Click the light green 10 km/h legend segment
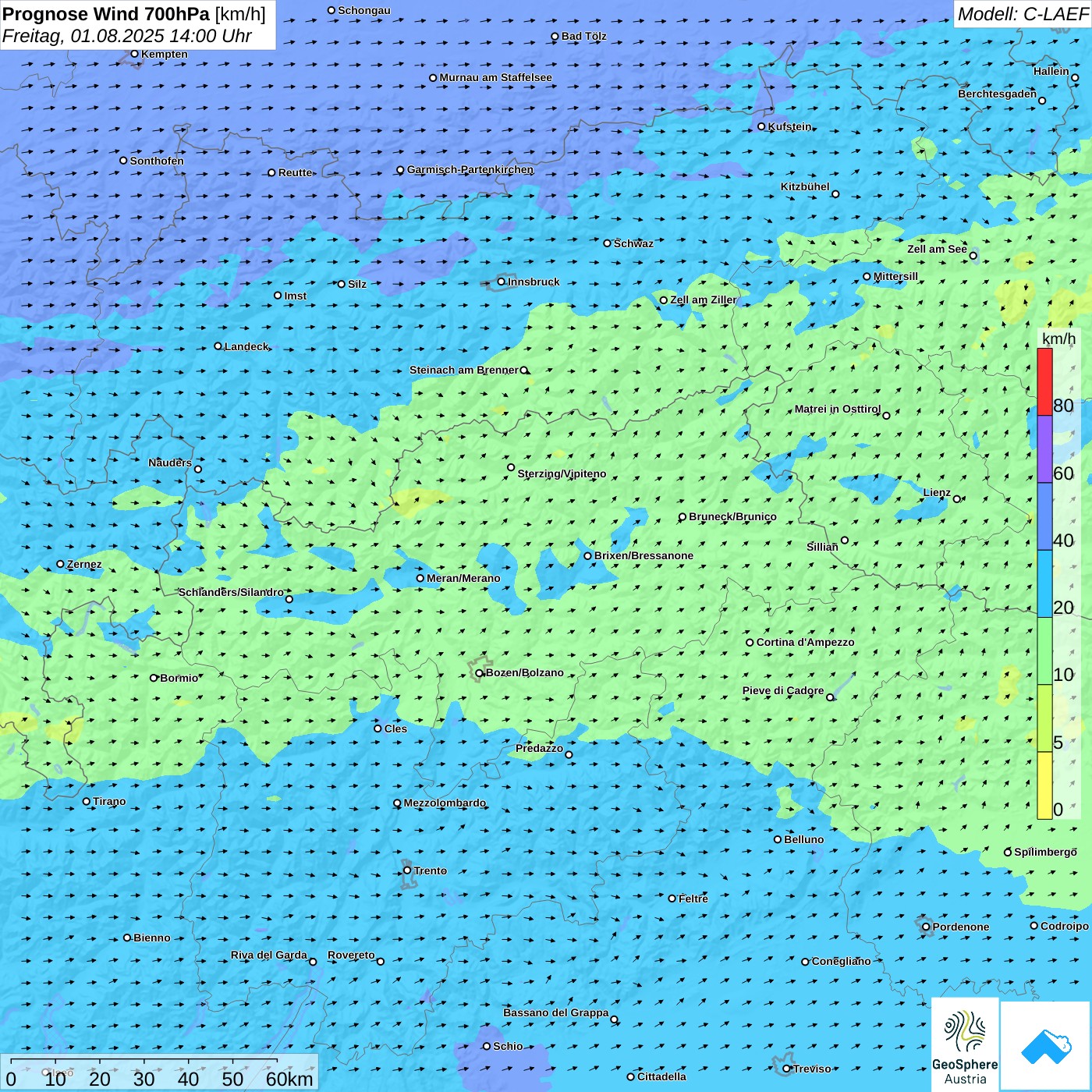 [x=1044, y=651]
